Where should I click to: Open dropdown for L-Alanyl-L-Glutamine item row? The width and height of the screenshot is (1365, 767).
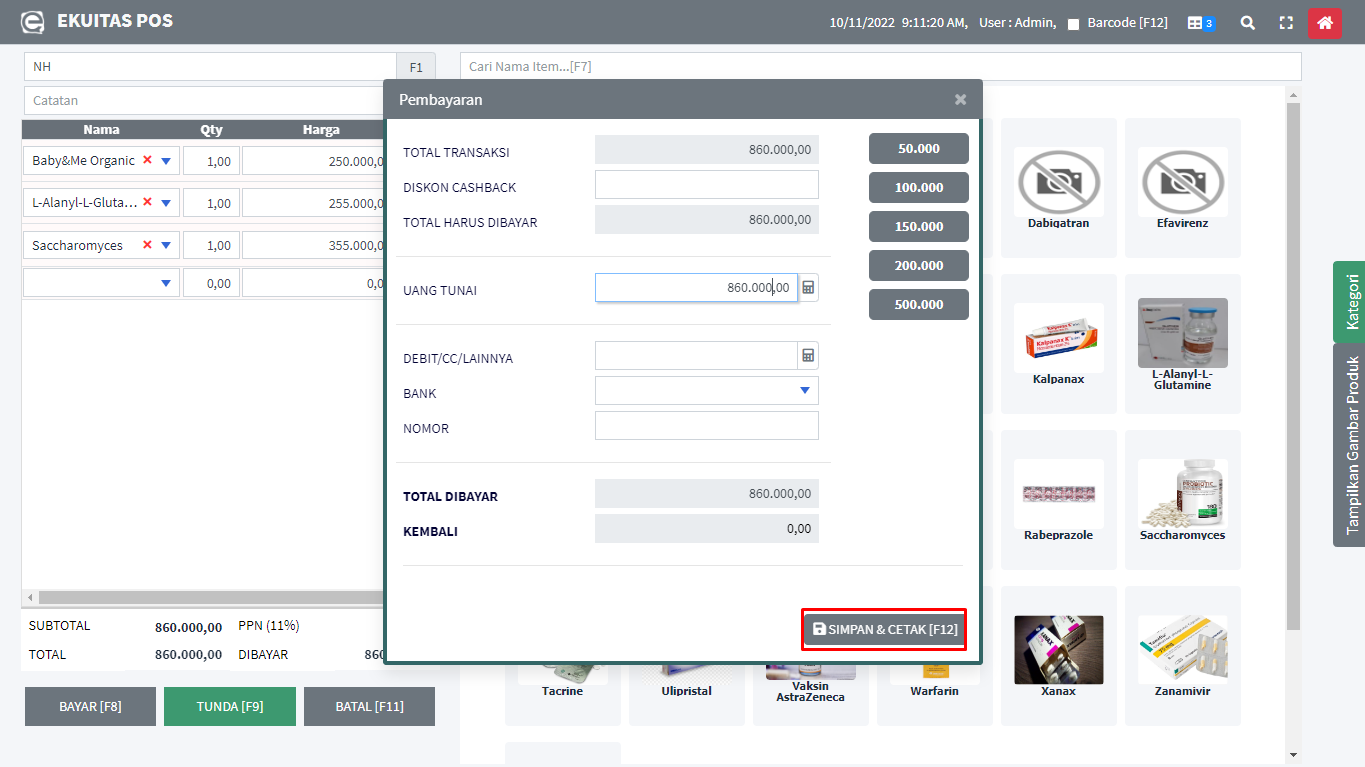[166, 203]
